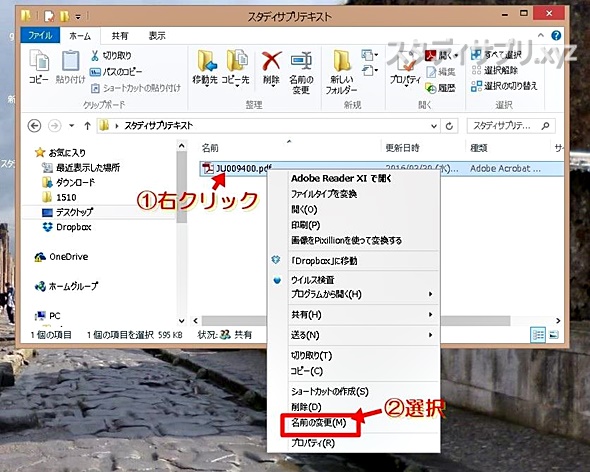Click the Forward navigation arrow

[x=55, y=125]
